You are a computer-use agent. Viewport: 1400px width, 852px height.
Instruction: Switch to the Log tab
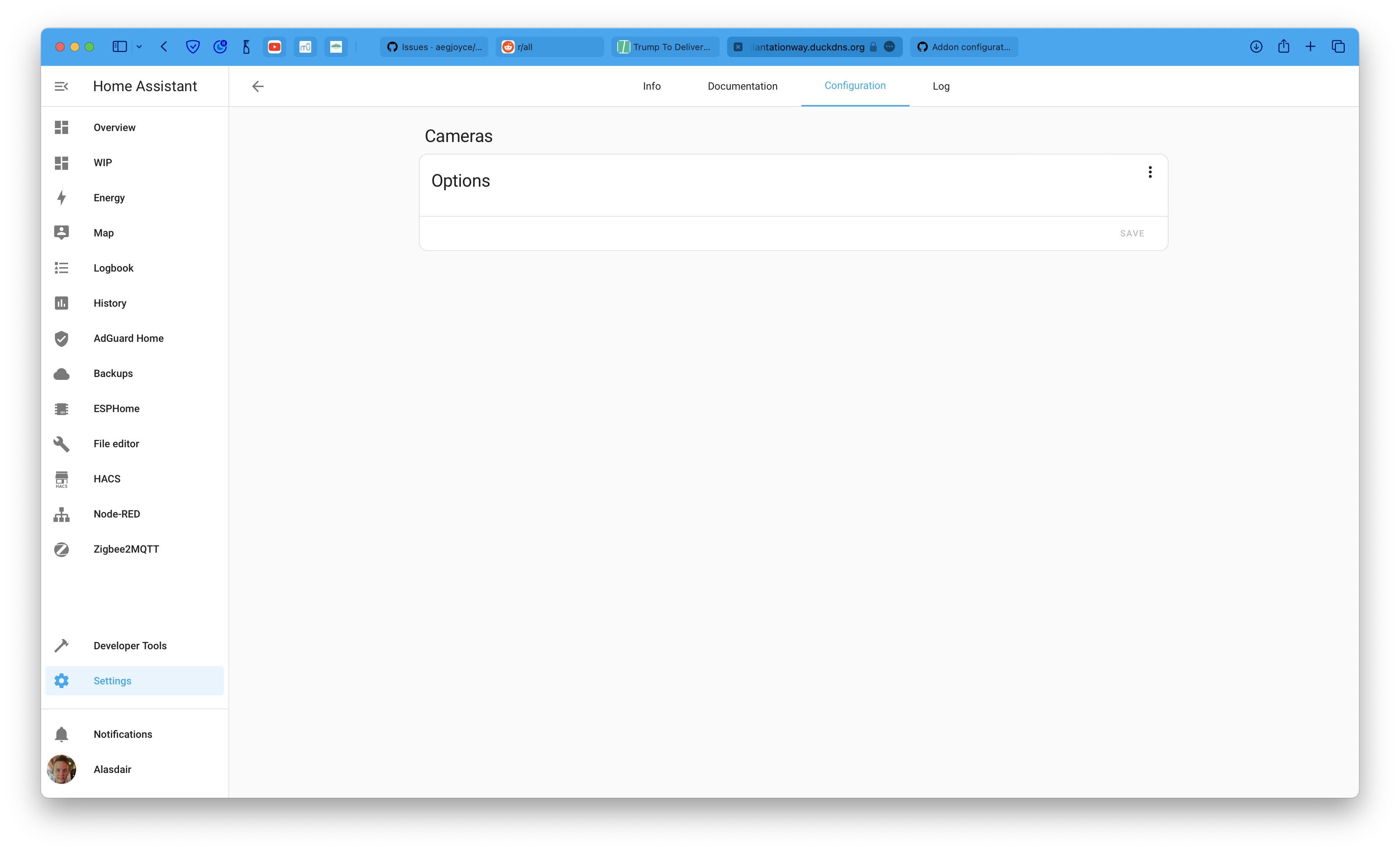[941, 86]
